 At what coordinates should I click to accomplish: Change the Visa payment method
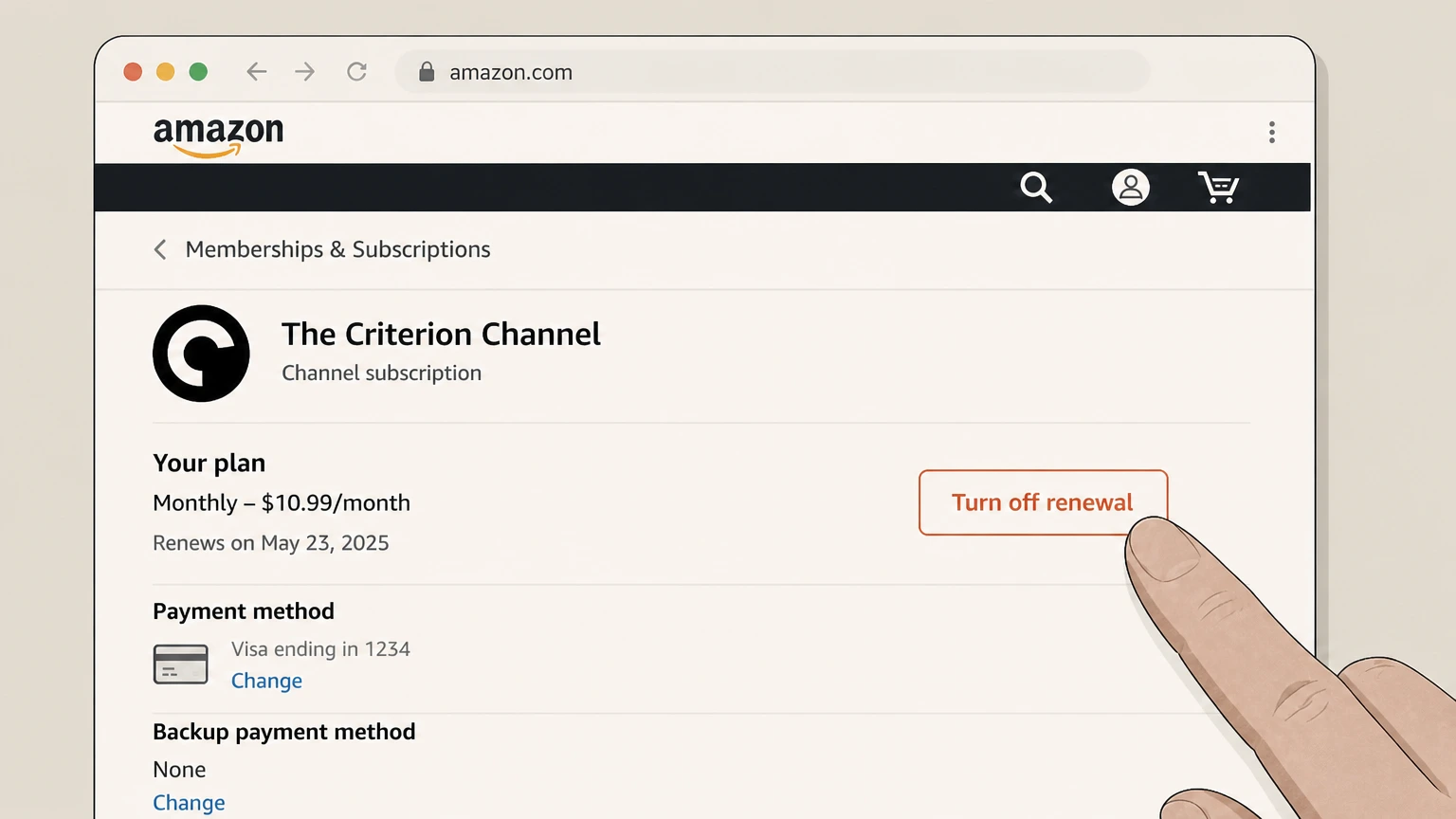266,681
